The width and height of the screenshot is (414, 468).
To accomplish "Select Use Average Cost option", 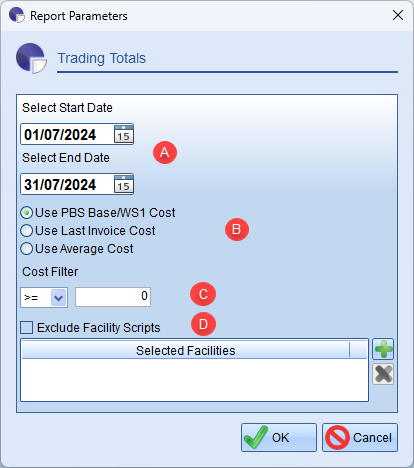I will point(77,249).
